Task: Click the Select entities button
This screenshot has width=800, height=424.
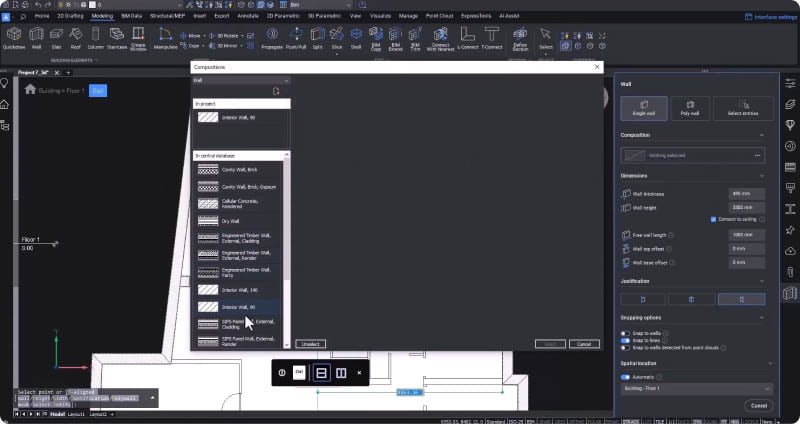Action: click(743, 109)
